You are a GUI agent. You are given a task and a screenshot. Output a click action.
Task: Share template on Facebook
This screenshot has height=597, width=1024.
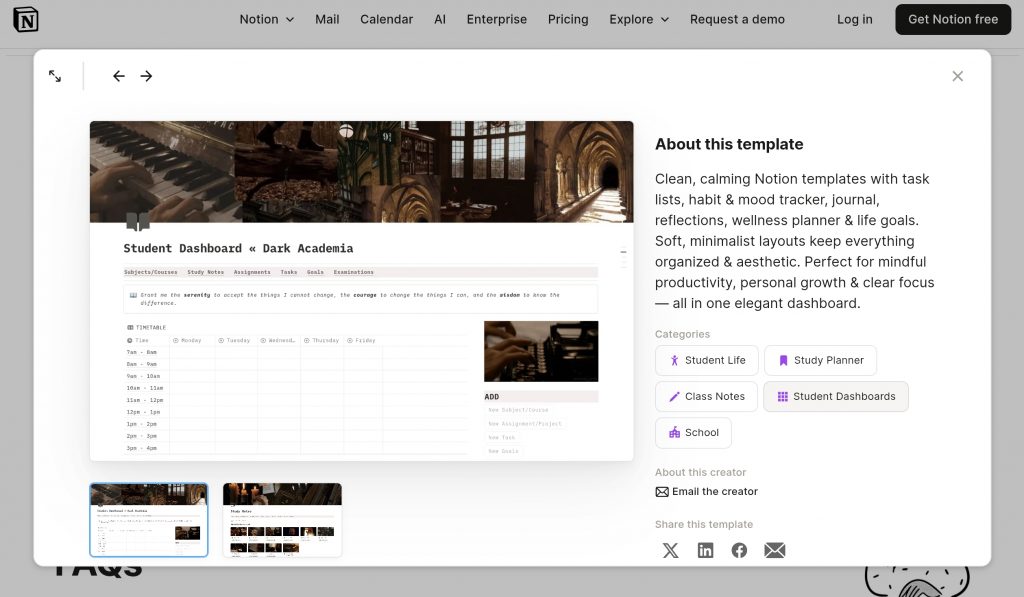739,550
